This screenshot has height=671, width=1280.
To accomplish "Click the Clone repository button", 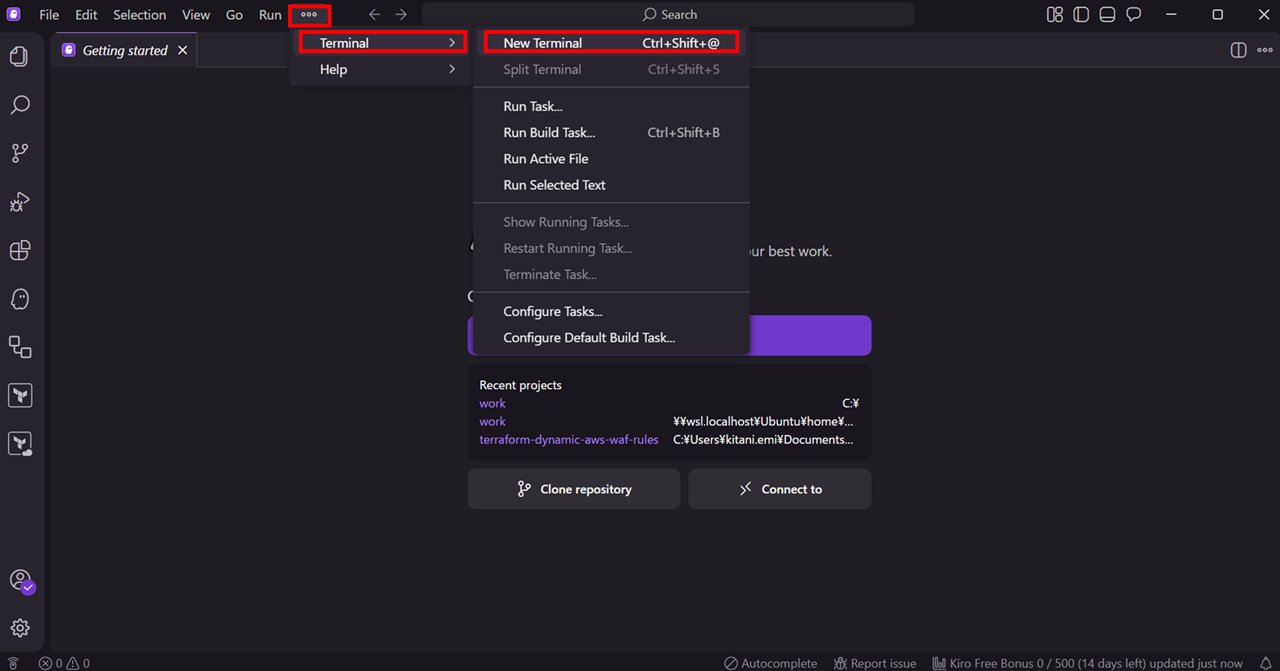I will (x=574, y=489).
